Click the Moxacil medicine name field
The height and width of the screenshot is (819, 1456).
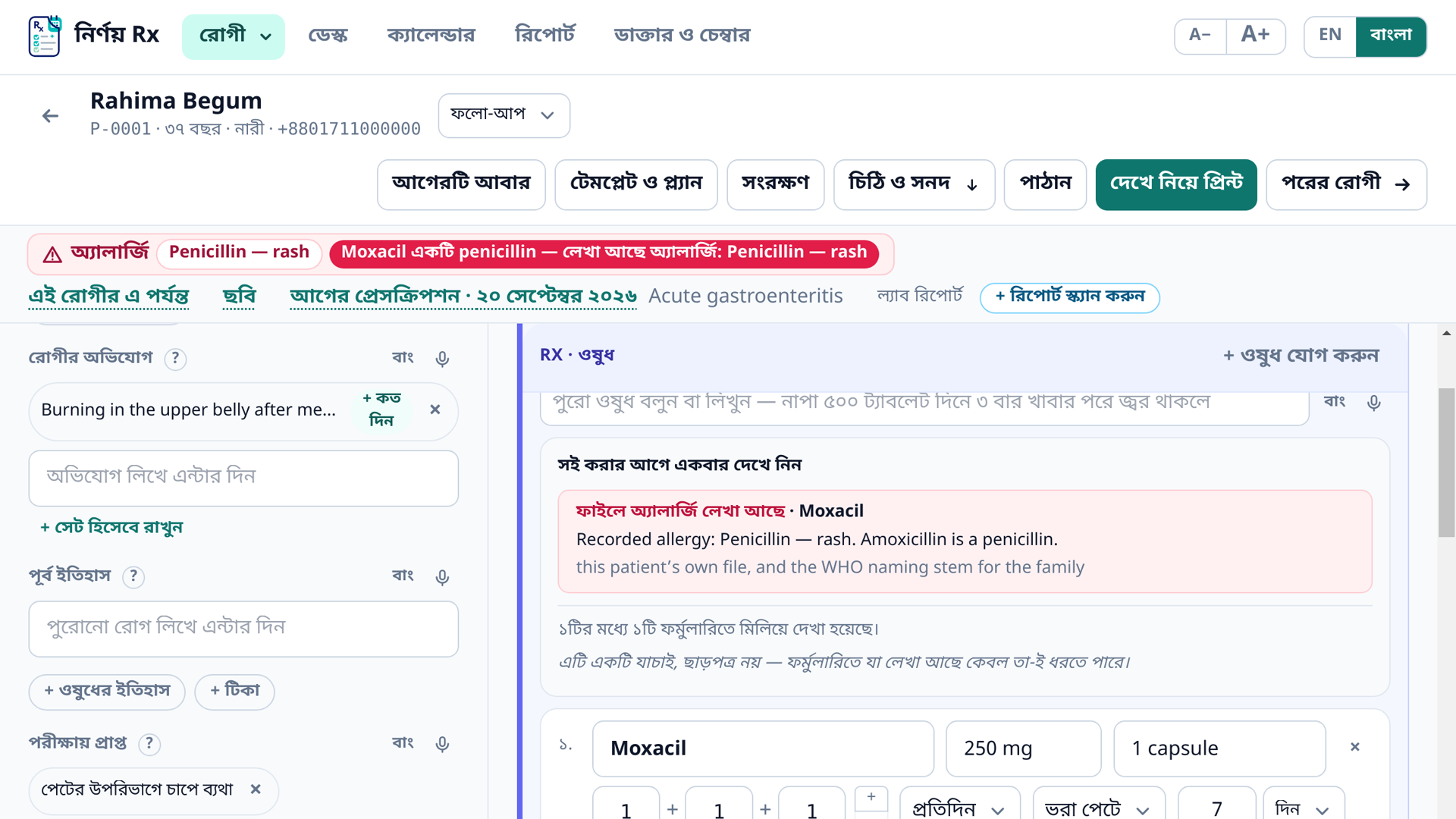763,748
